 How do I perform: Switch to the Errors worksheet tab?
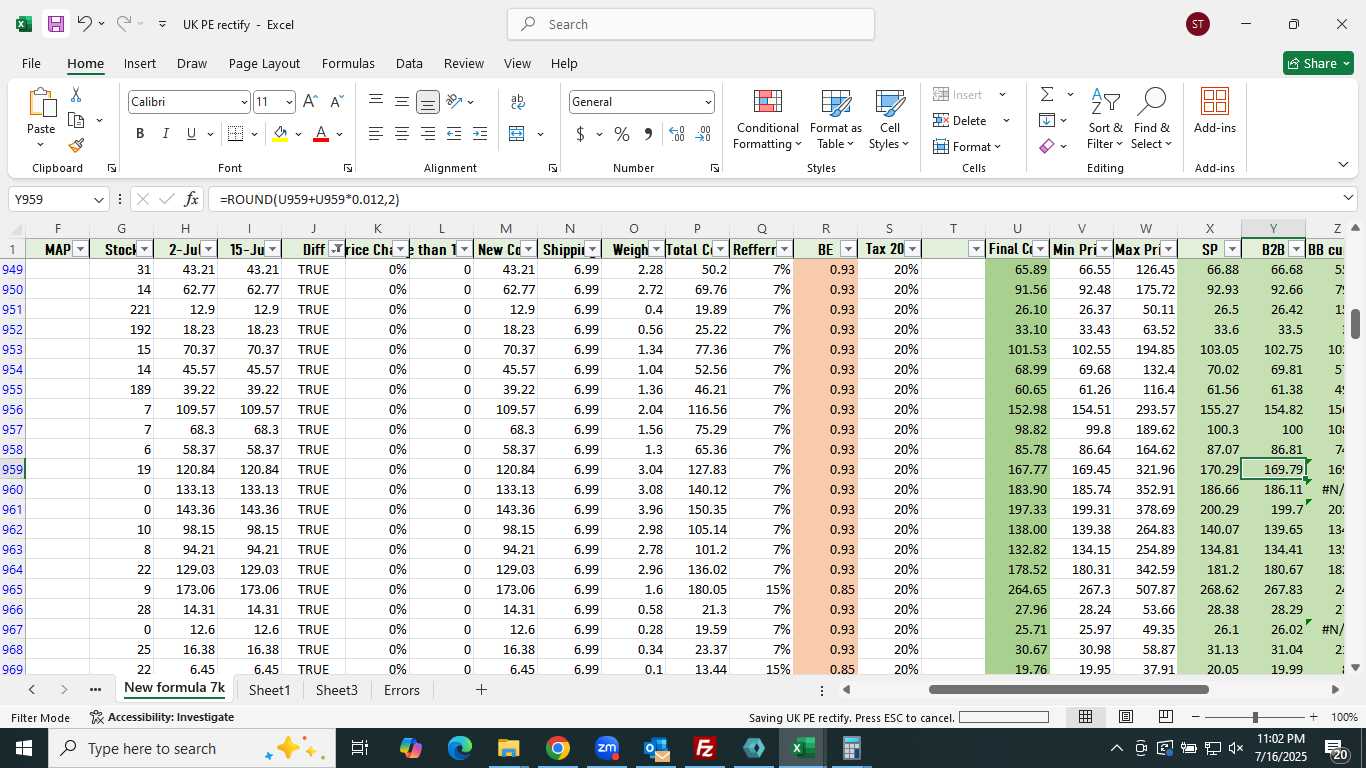[x=402, y=690]
